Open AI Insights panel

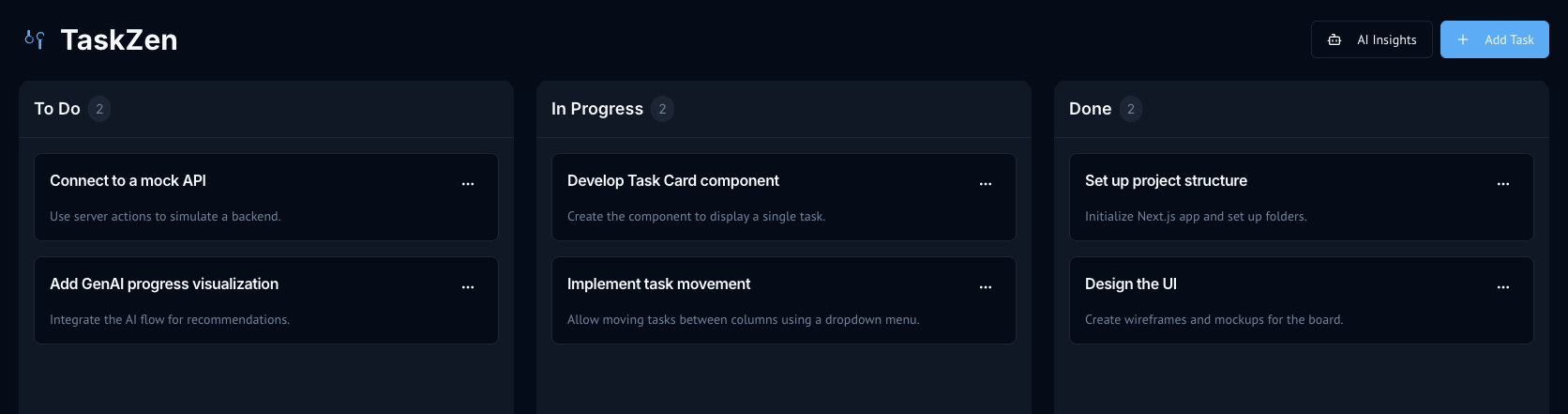tap(1372, 39)
